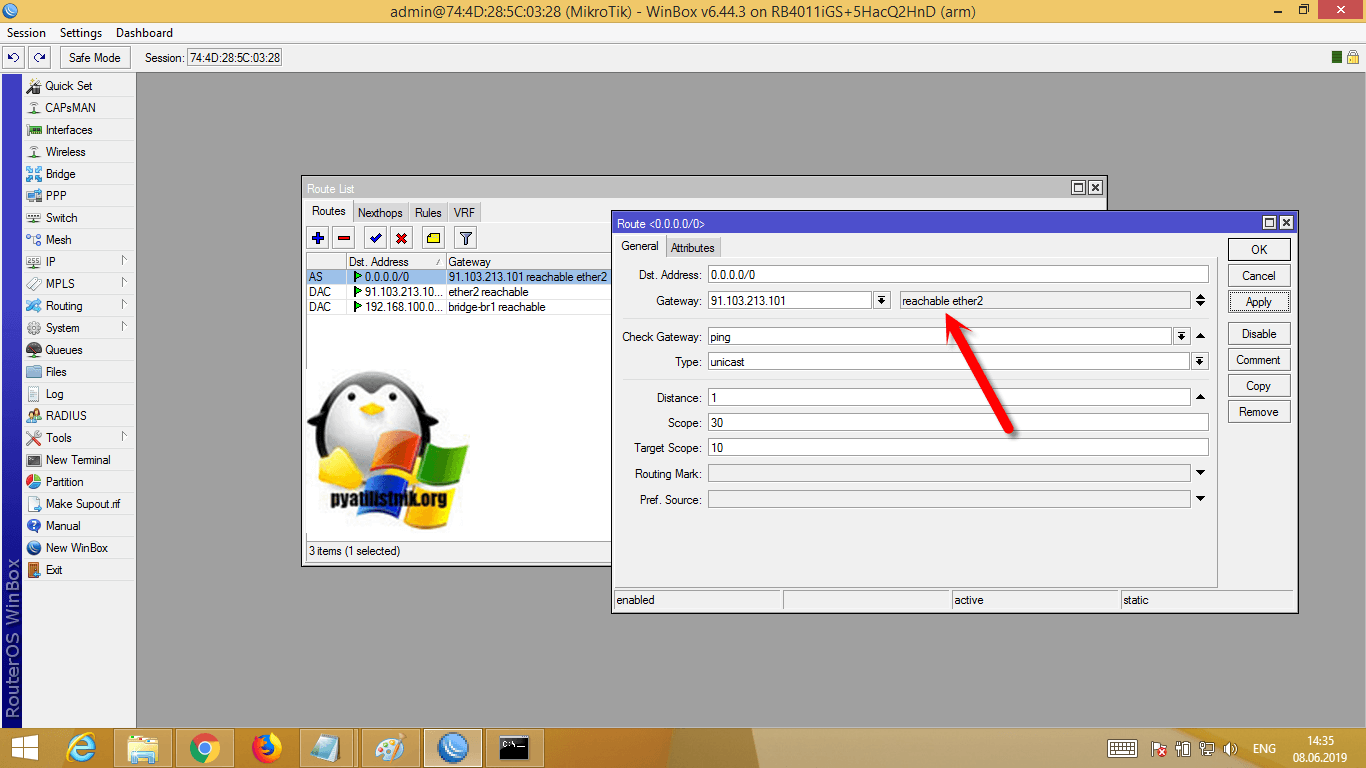The image size is (1366, 768).
Task: Click the red X disable route icon
Action: 401,238
